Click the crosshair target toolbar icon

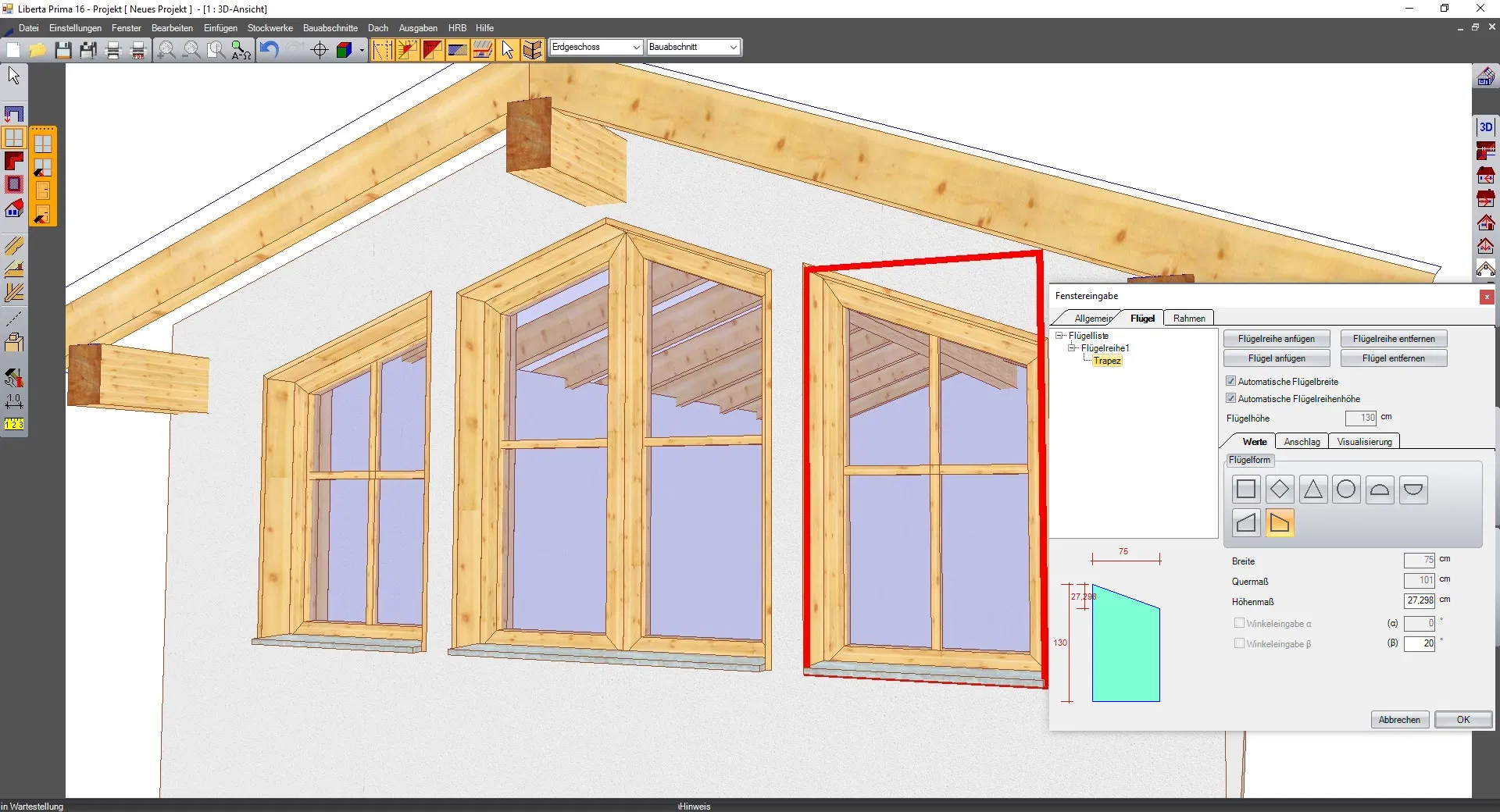(319, 50)
